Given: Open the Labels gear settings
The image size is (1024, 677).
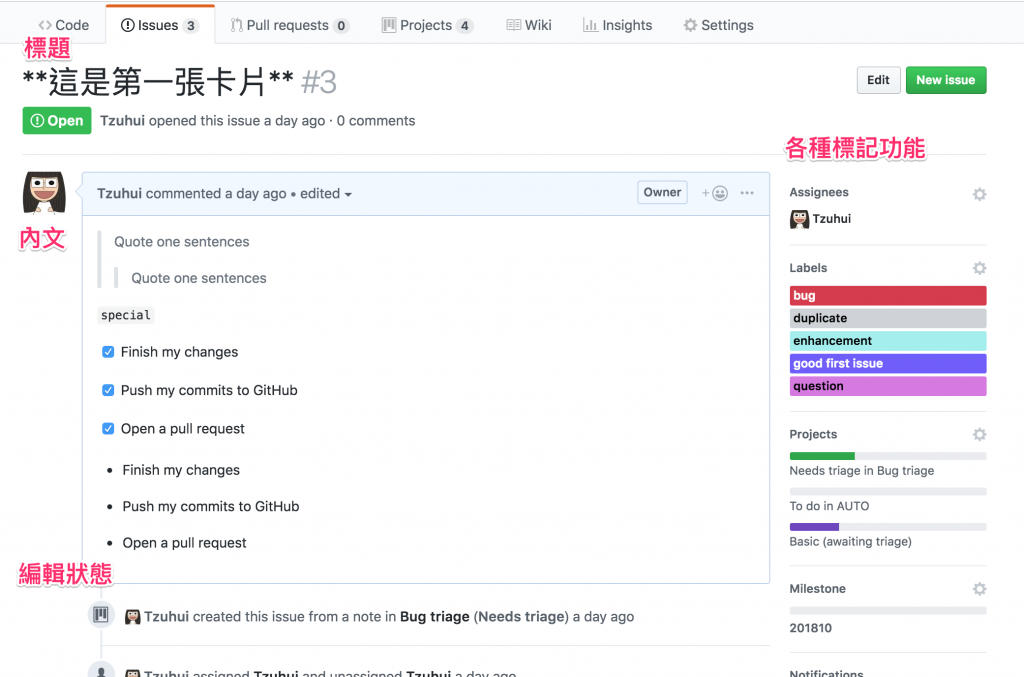Looking at the screenshot, I should pyautogui.click(x=979, y=268).
